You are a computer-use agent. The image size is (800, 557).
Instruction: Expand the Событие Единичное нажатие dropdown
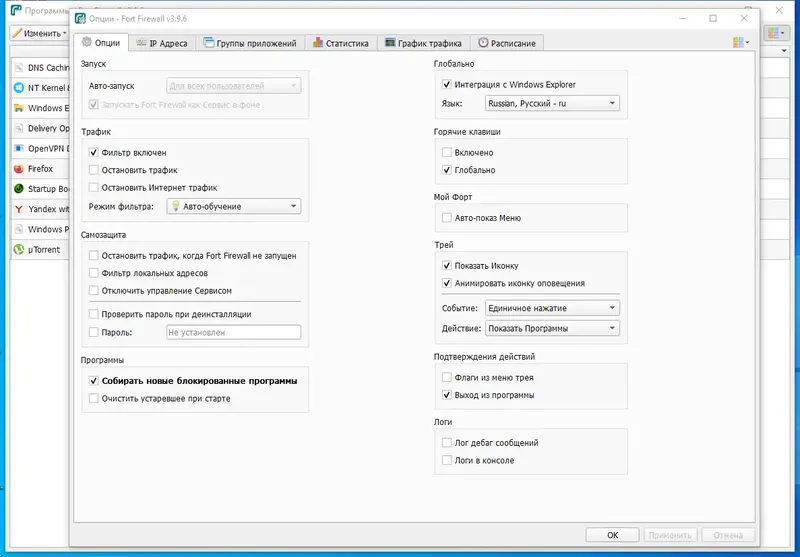552,308
